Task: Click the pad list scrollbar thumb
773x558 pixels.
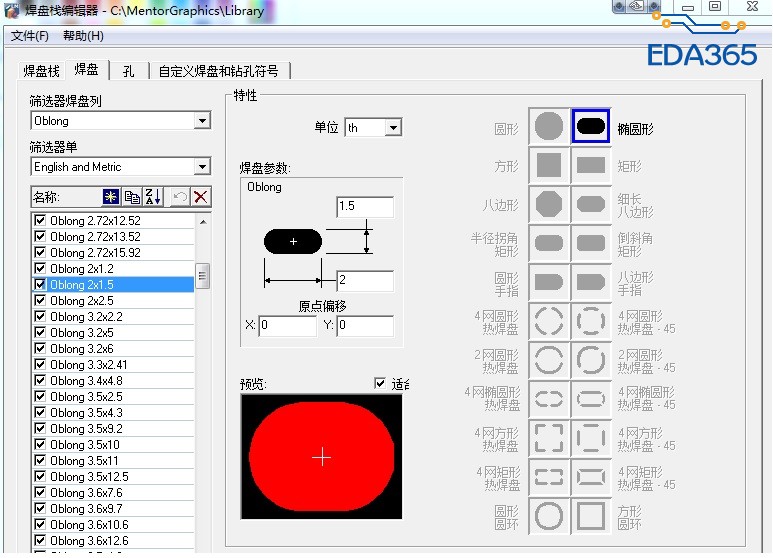Action: [202, 276]
